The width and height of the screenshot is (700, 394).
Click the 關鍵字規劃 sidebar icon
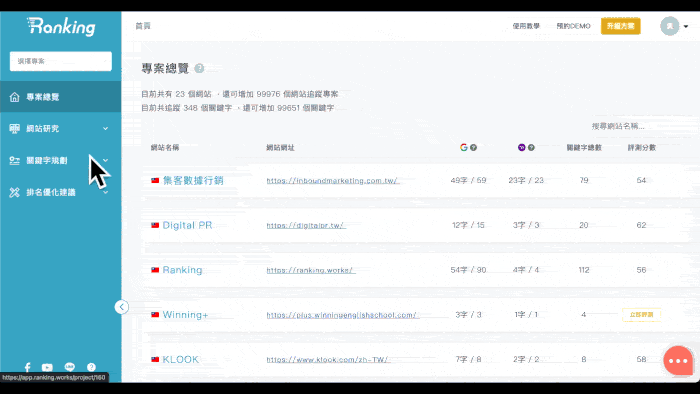click(15, 161)
